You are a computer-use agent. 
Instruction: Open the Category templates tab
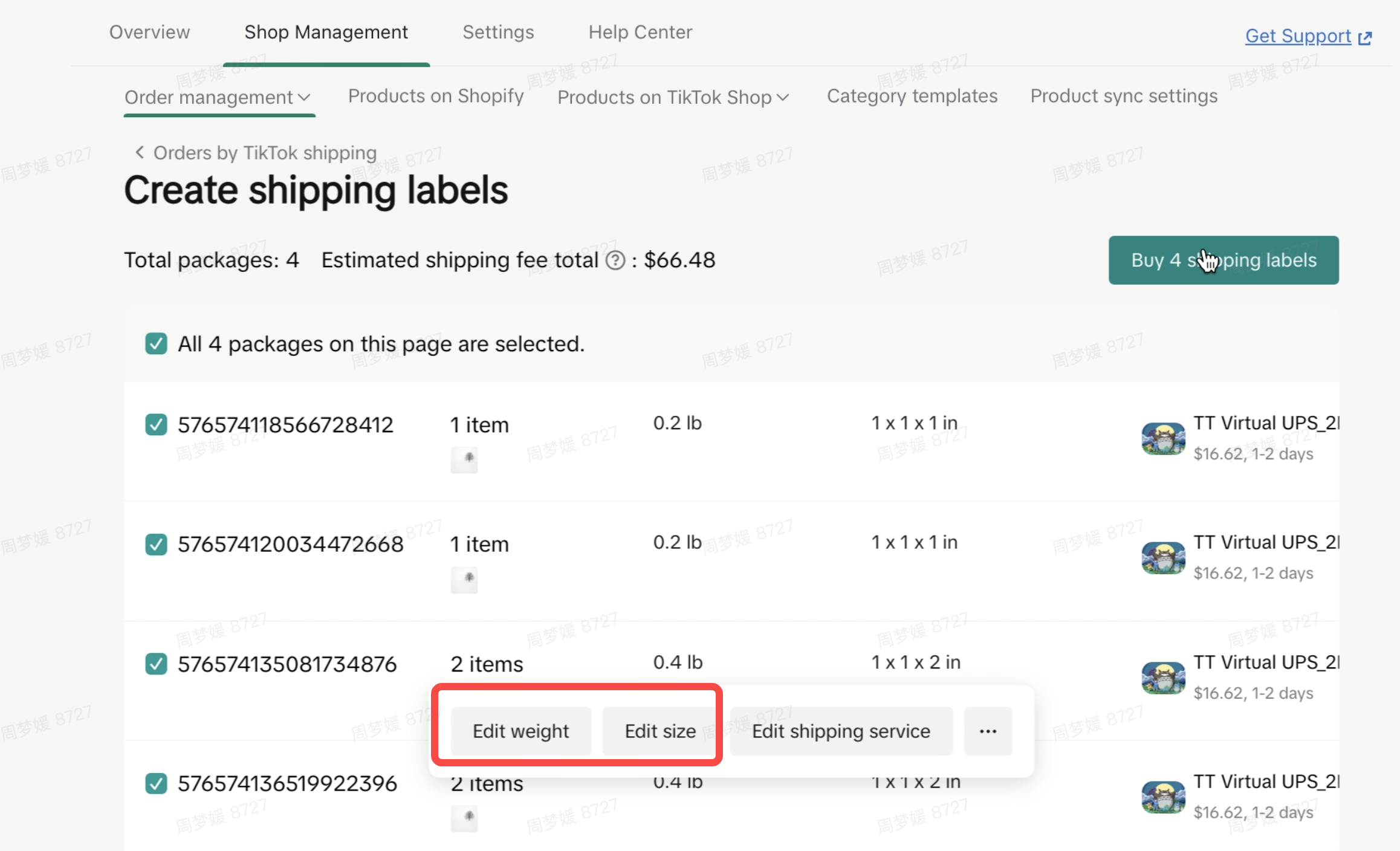(912, 96)
